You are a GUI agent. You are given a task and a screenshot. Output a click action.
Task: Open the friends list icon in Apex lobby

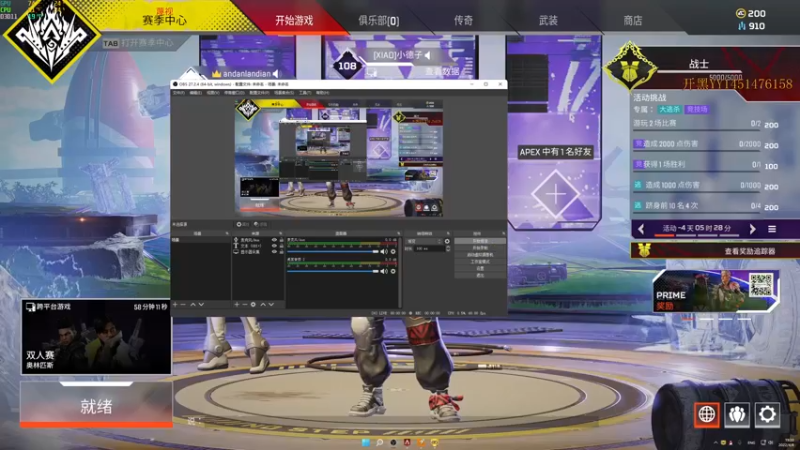pyautogui.click(x=737, y=414)
